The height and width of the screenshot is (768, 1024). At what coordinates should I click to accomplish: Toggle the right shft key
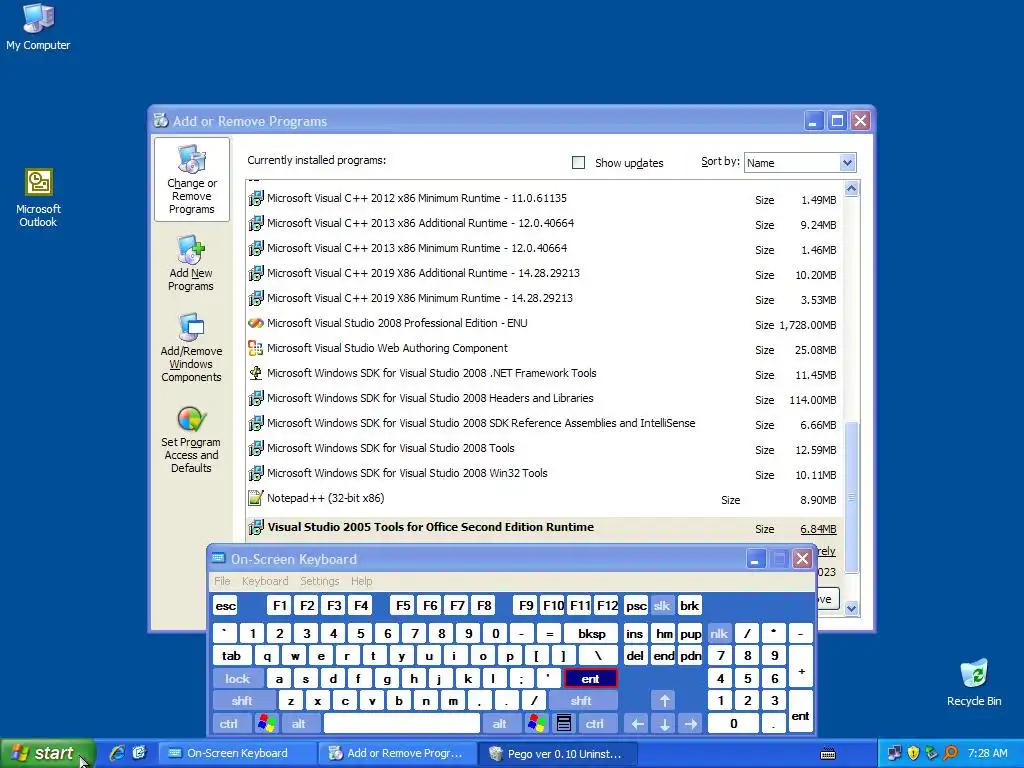point(581,701)
